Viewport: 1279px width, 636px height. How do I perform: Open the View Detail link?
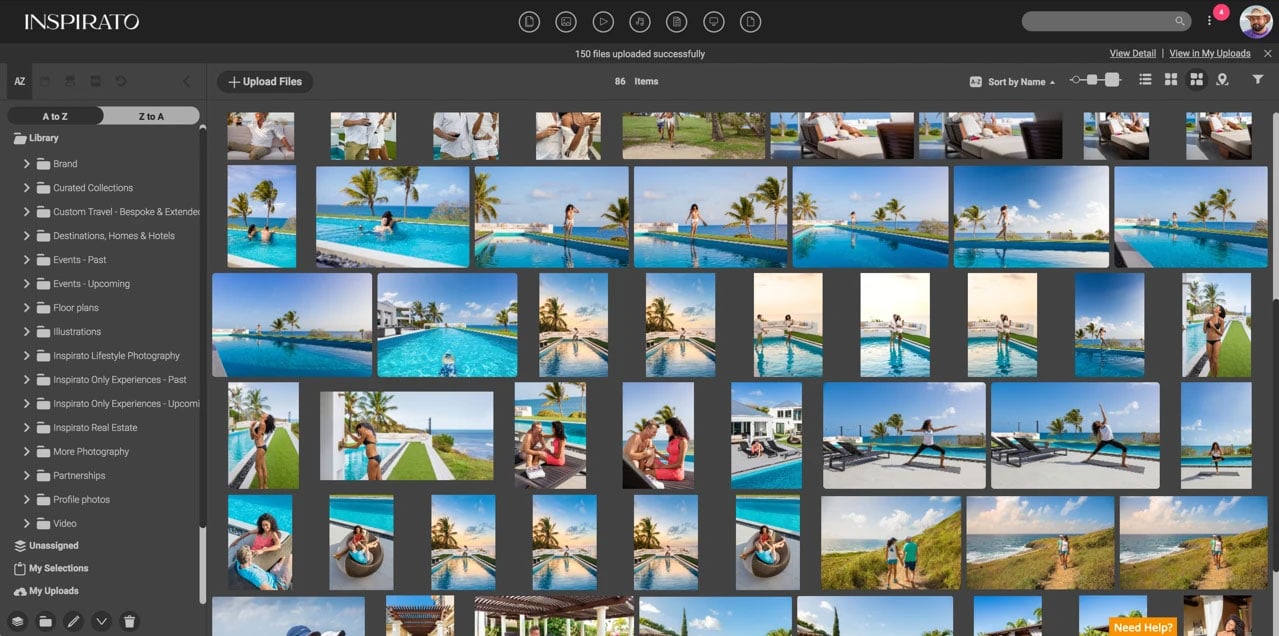click(x=1132, y=53)
